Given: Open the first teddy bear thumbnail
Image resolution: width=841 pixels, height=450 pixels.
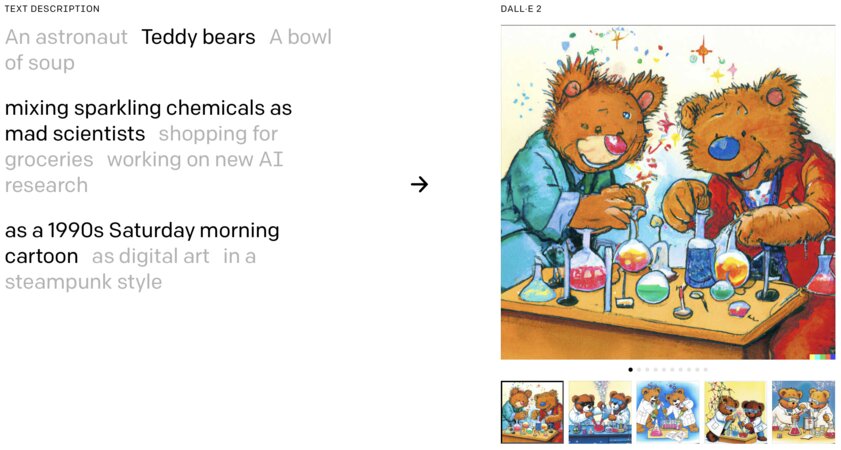Looking at the screenshot, I should 532,412.
